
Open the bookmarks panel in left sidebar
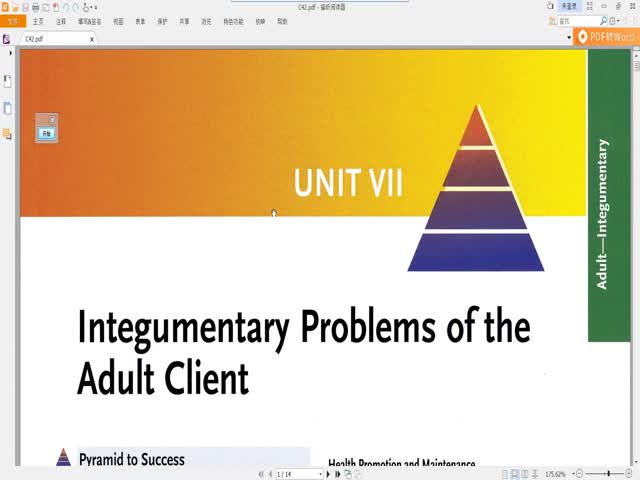[7, 81]
